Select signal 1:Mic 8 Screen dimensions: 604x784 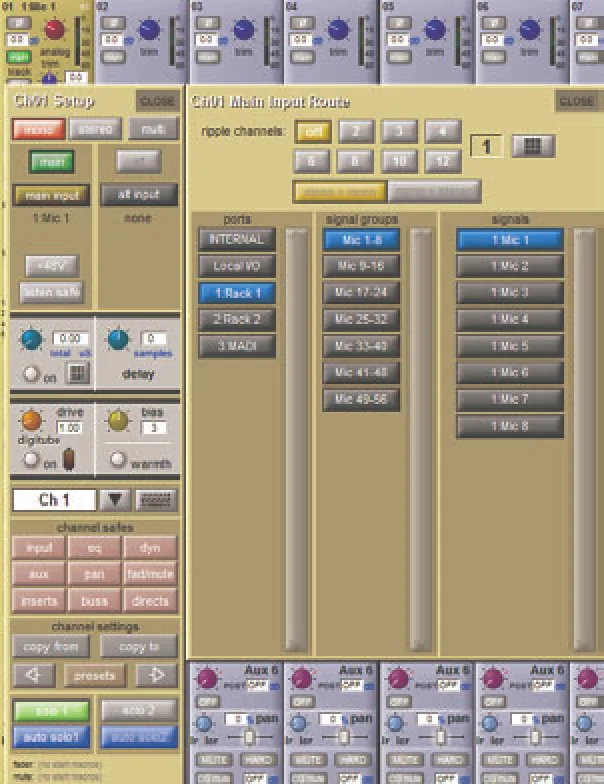pyautogui.click(x=510, y=426)
